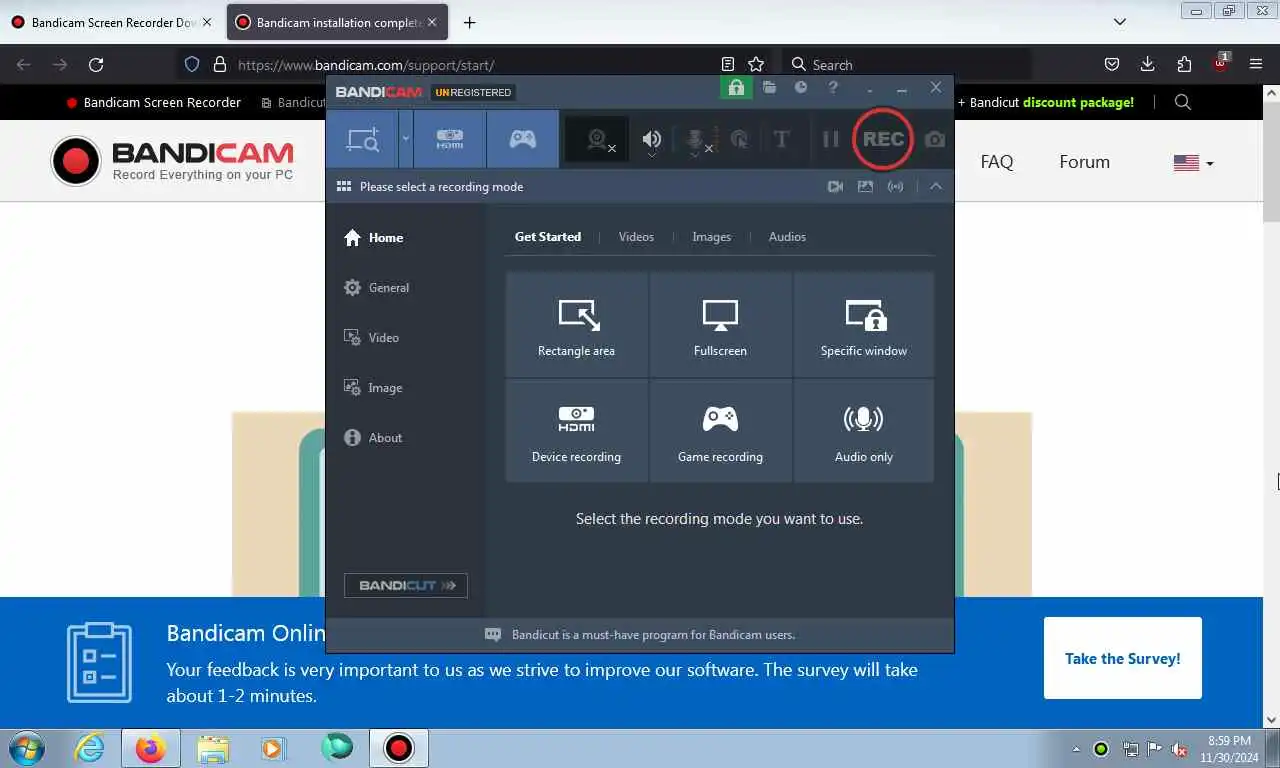Click the grid icon beside recording mode message
1280x768 pixels.
[x=344, y=186]
